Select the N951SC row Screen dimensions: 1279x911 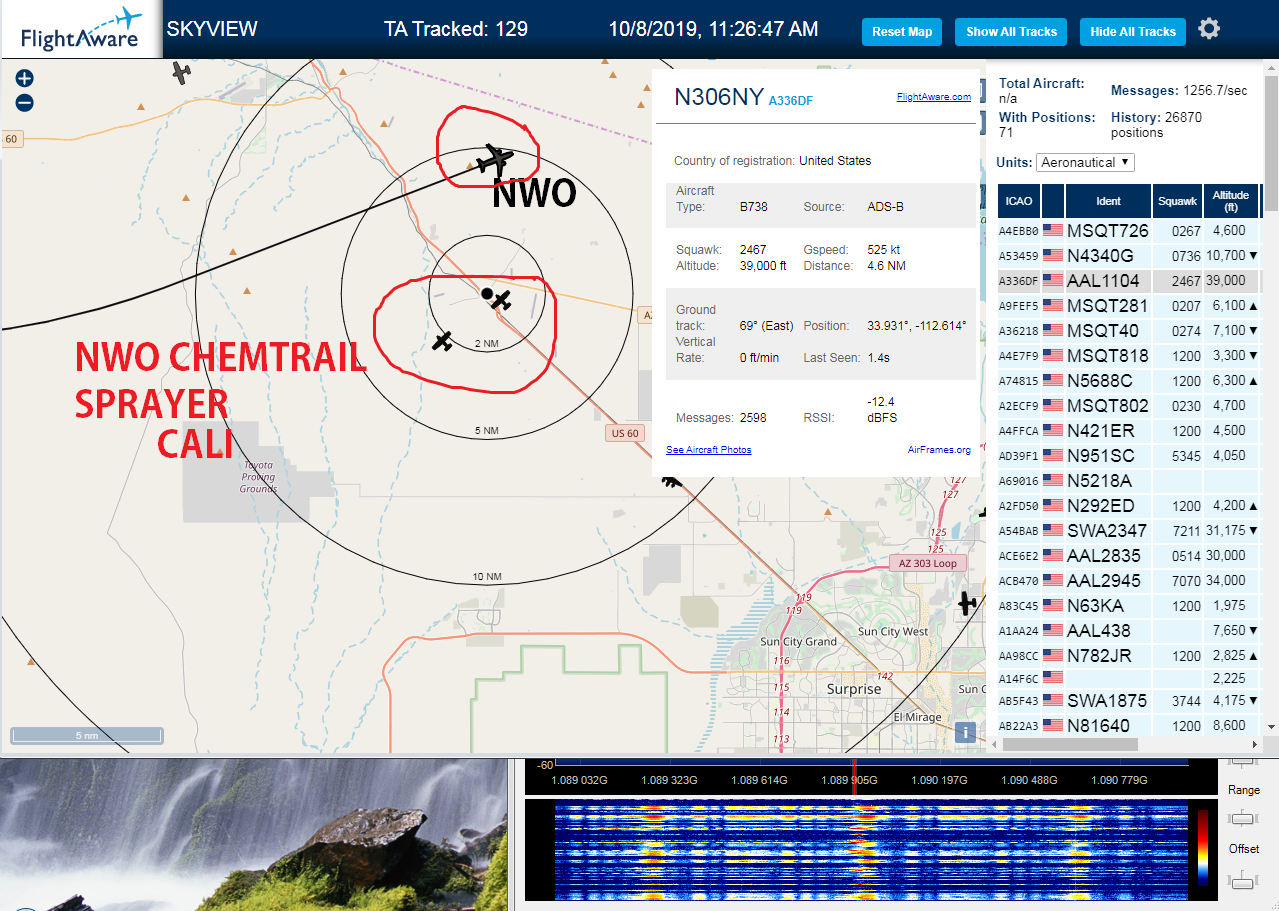tap(1129, 456)
